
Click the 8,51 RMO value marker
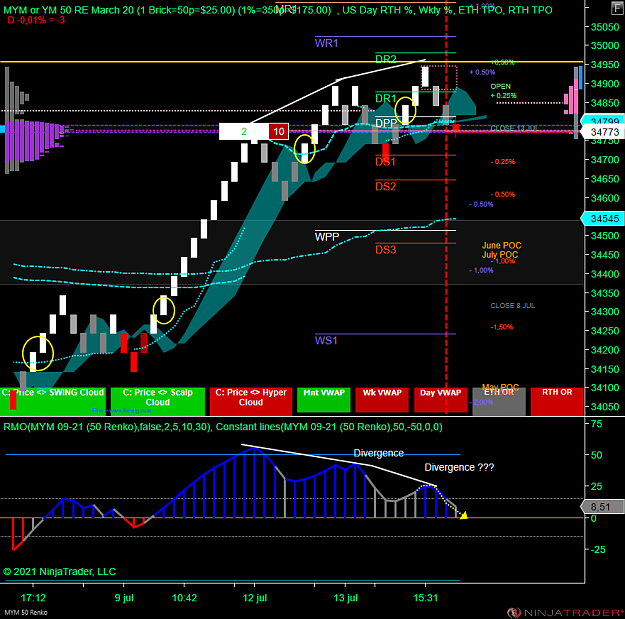(602, 507)
